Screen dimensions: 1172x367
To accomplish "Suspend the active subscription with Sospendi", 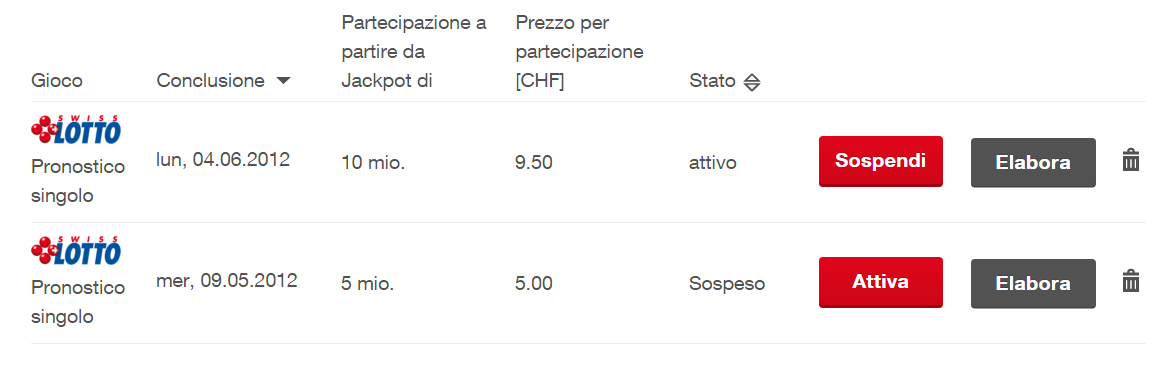I will [880, 161].
